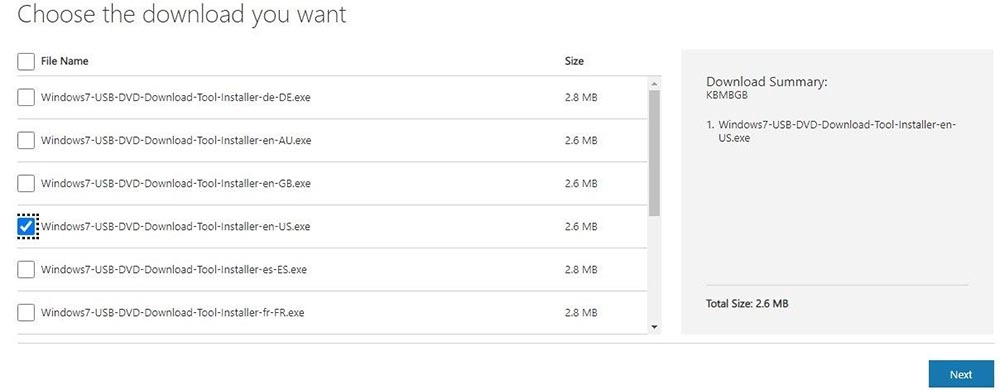Uncheck the en-US installer checkbox
Screen dimensions: 1000x390
(x=26, y=226)
